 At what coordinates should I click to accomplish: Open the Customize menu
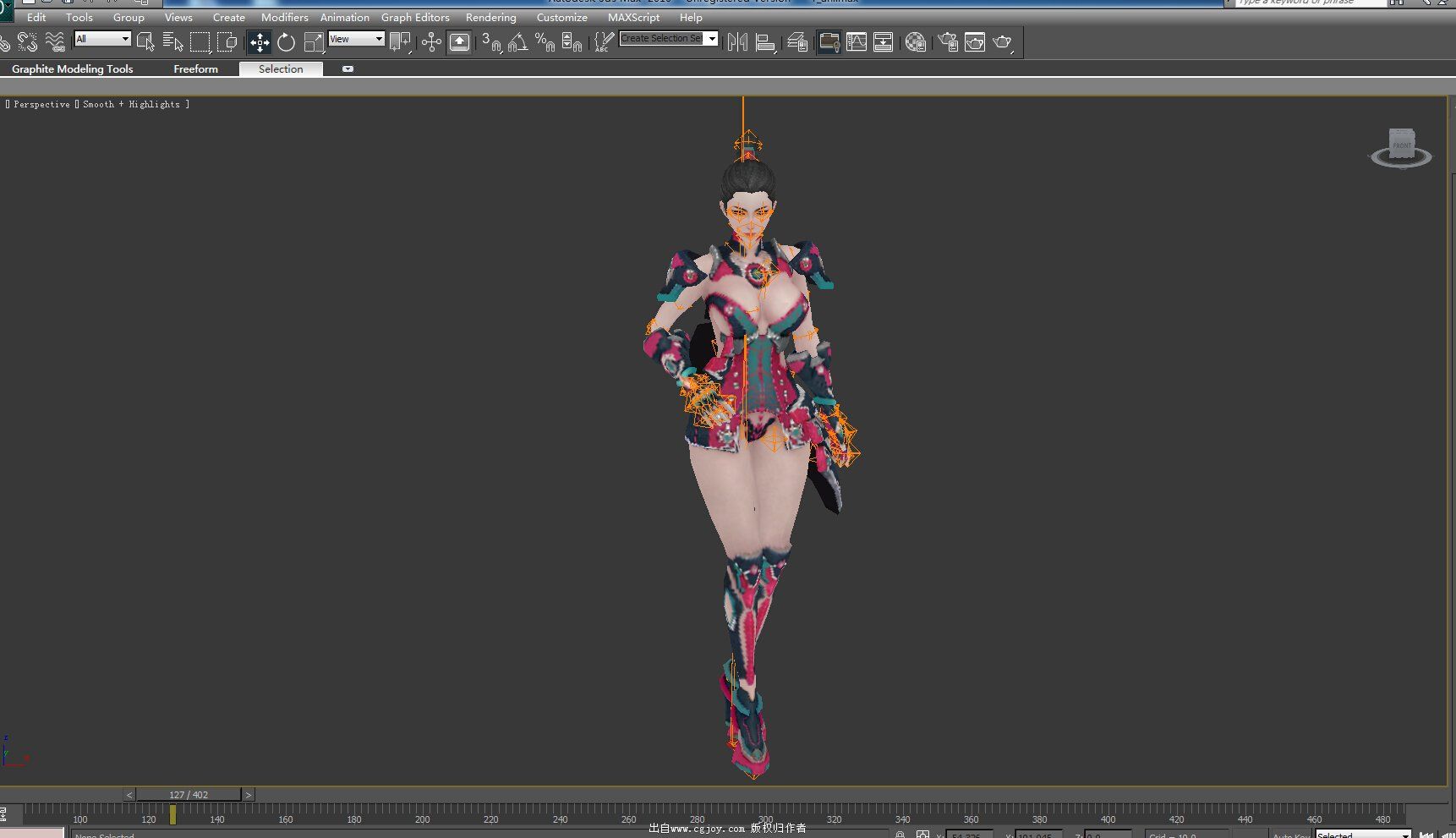click(x=561, y=17)
